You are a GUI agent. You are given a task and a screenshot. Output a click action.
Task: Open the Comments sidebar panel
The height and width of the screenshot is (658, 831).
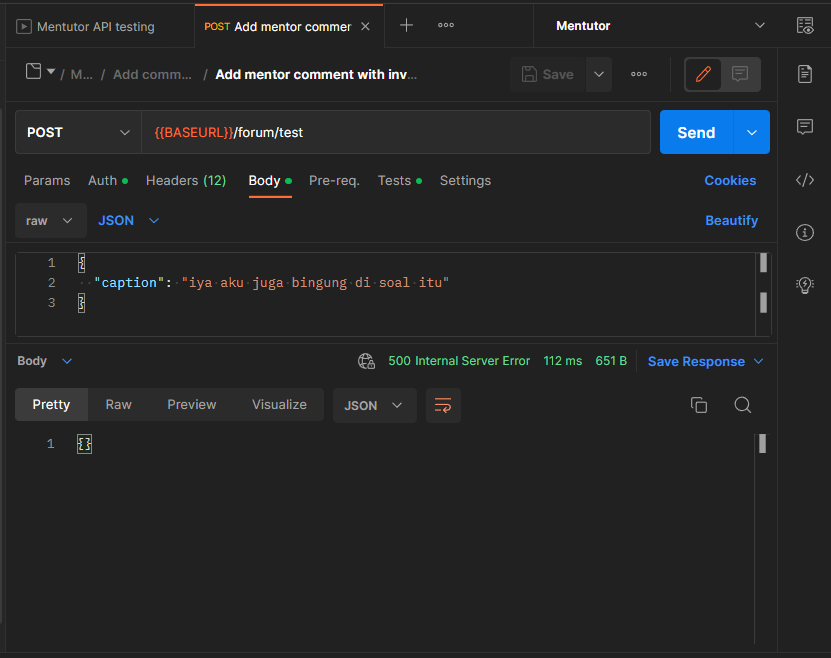805,126
